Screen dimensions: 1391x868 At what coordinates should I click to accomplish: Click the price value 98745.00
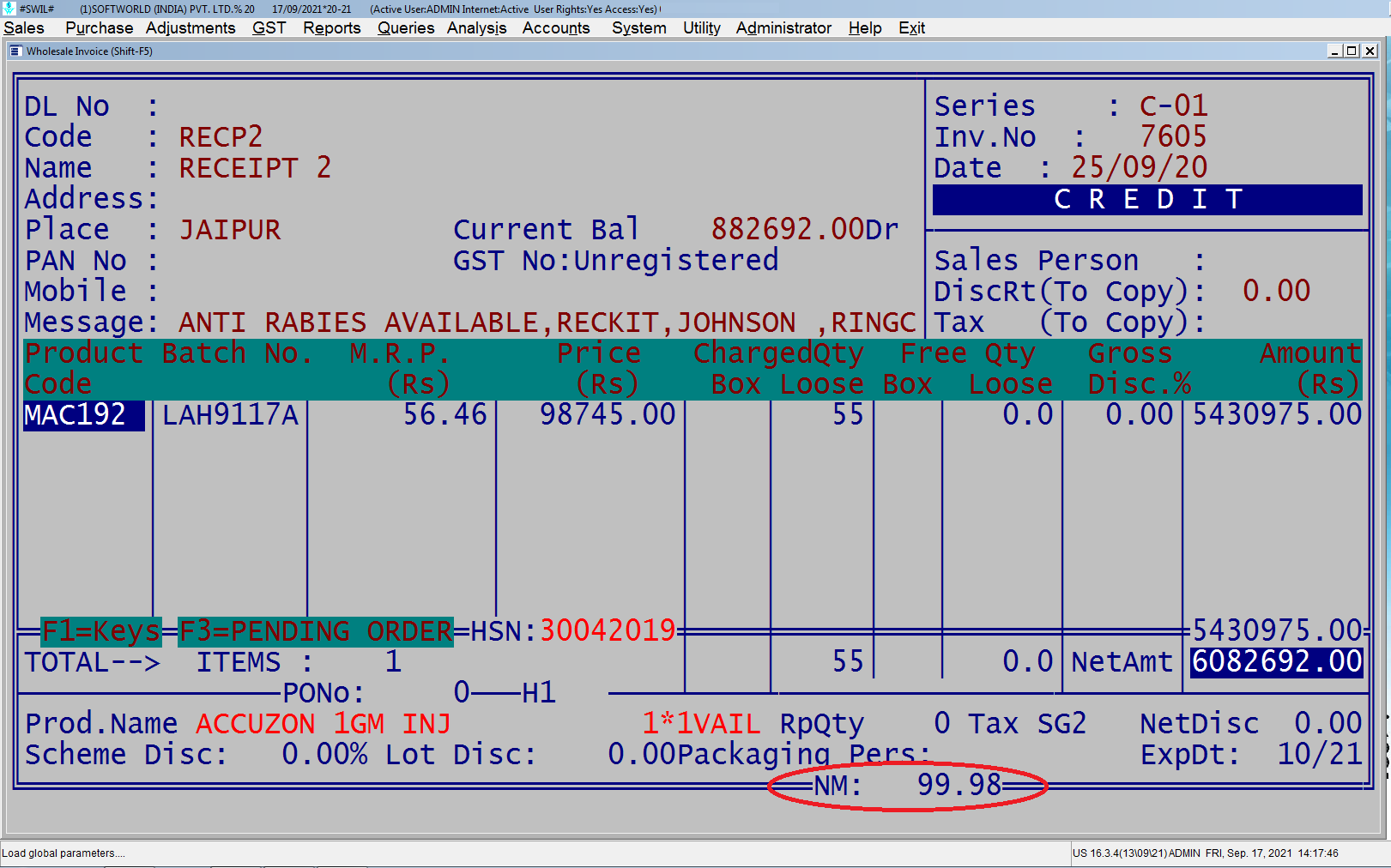608,415
